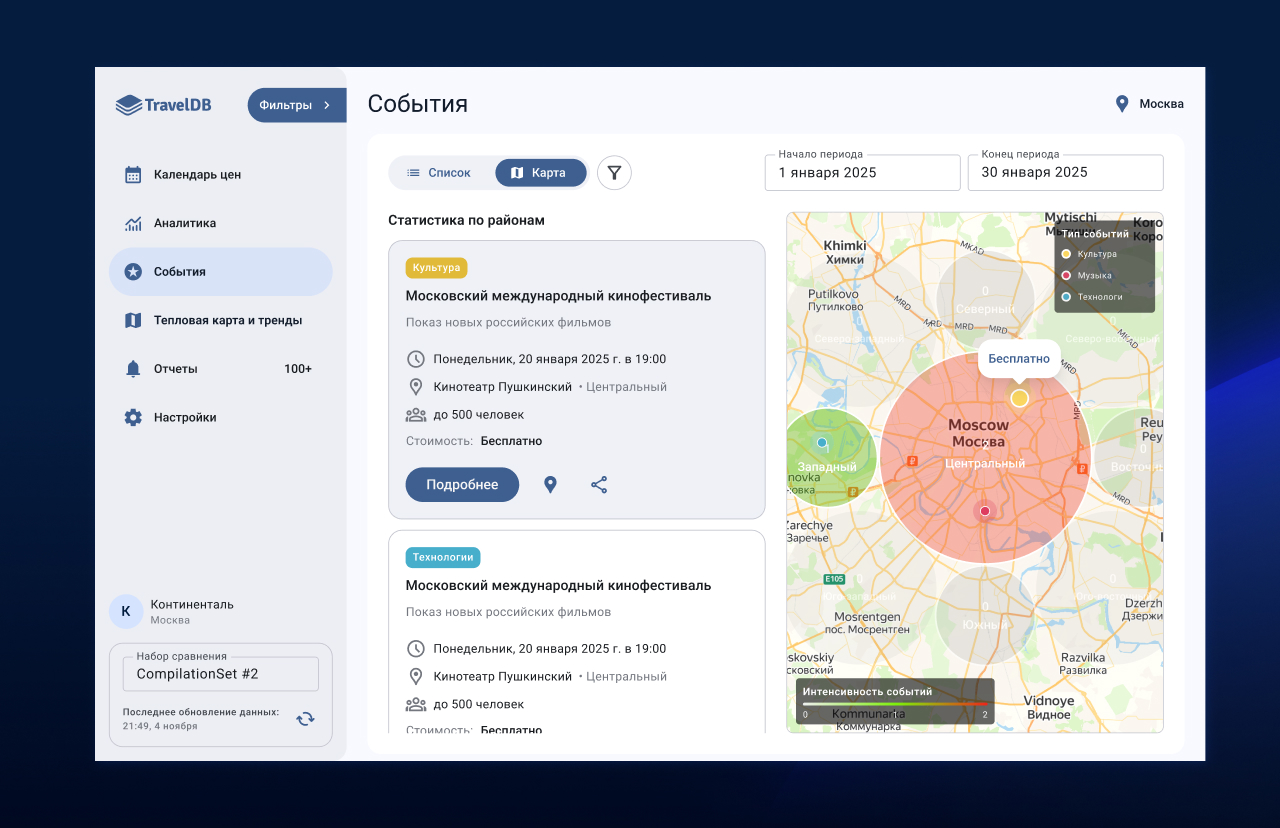Click the Технологии tag on second card

(443, 557)
